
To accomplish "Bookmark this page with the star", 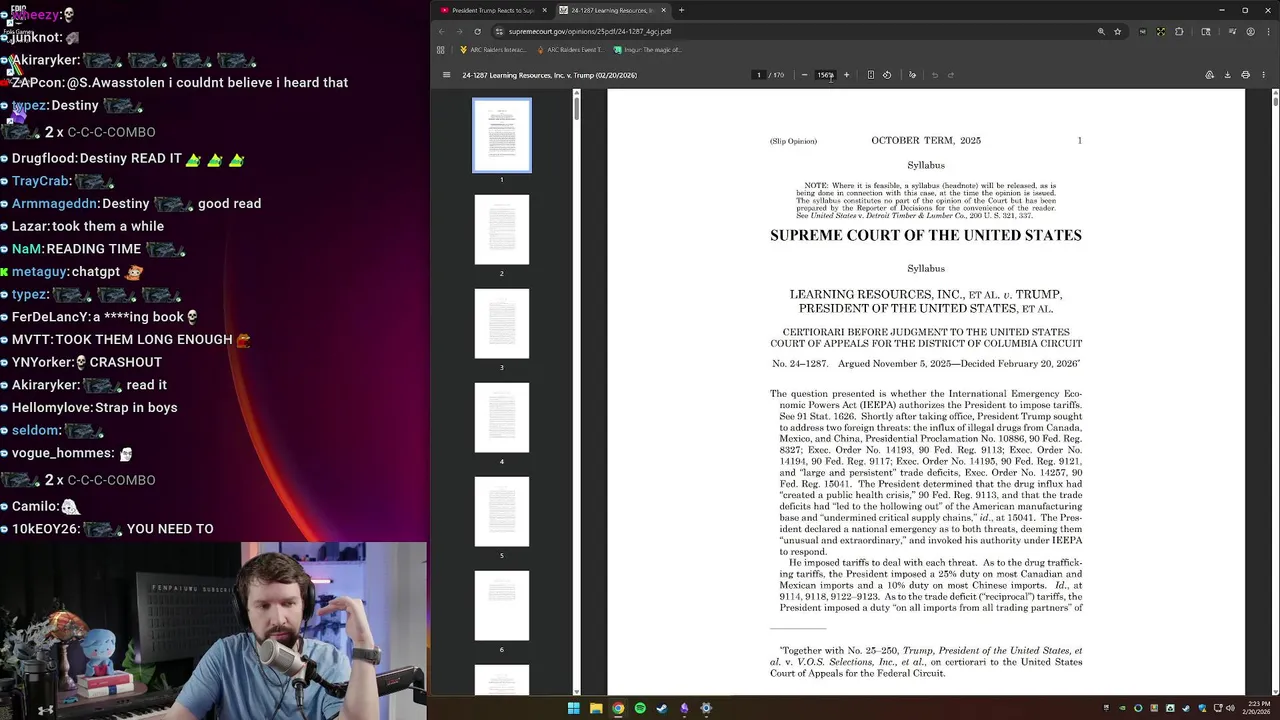I will coord(1118,31).
